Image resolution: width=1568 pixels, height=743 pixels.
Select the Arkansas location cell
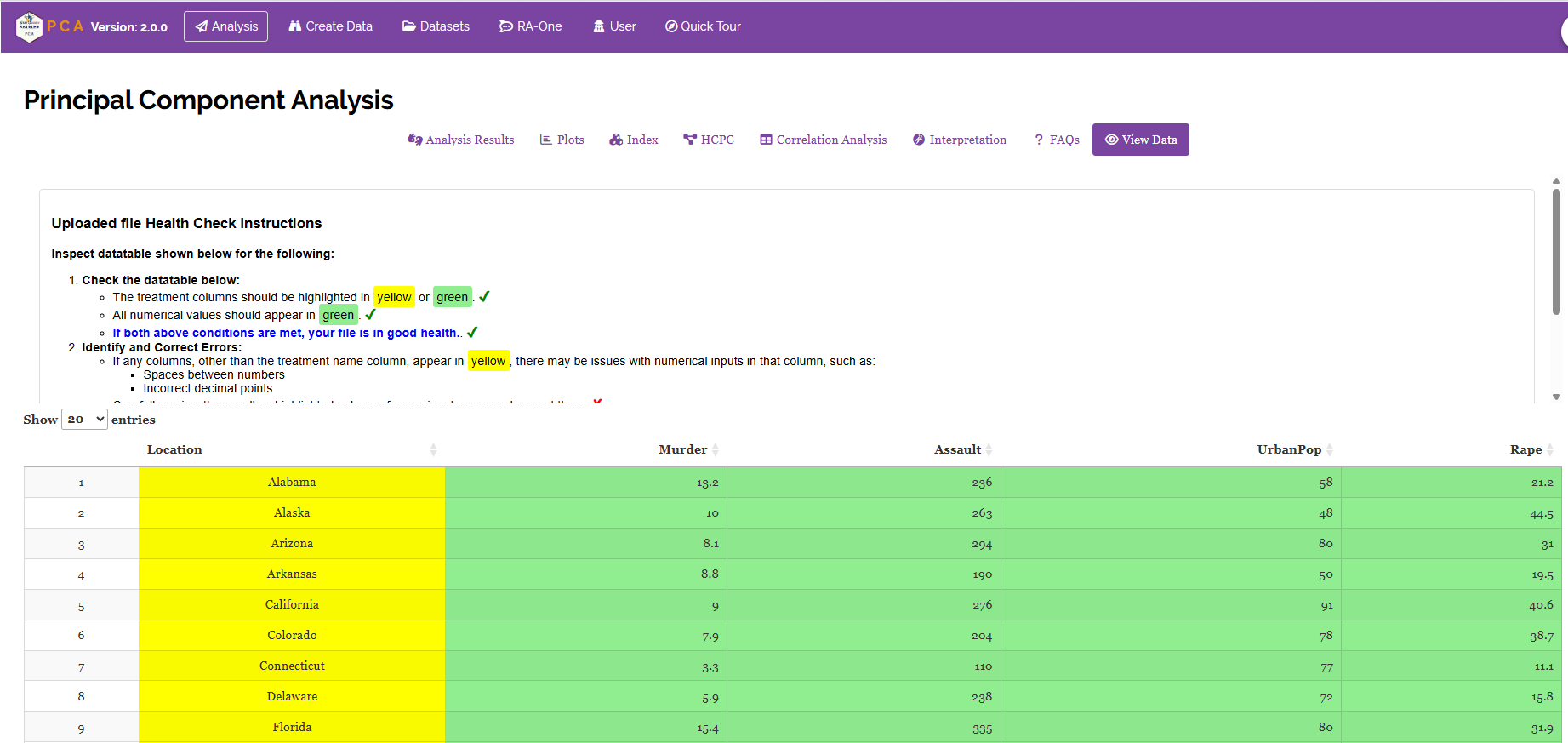click(292, 574)
